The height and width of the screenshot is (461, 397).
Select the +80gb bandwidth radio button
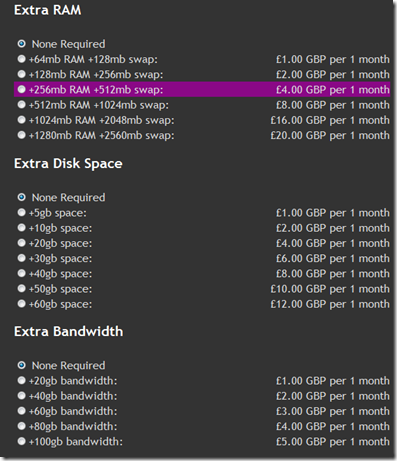coord(22,426)
